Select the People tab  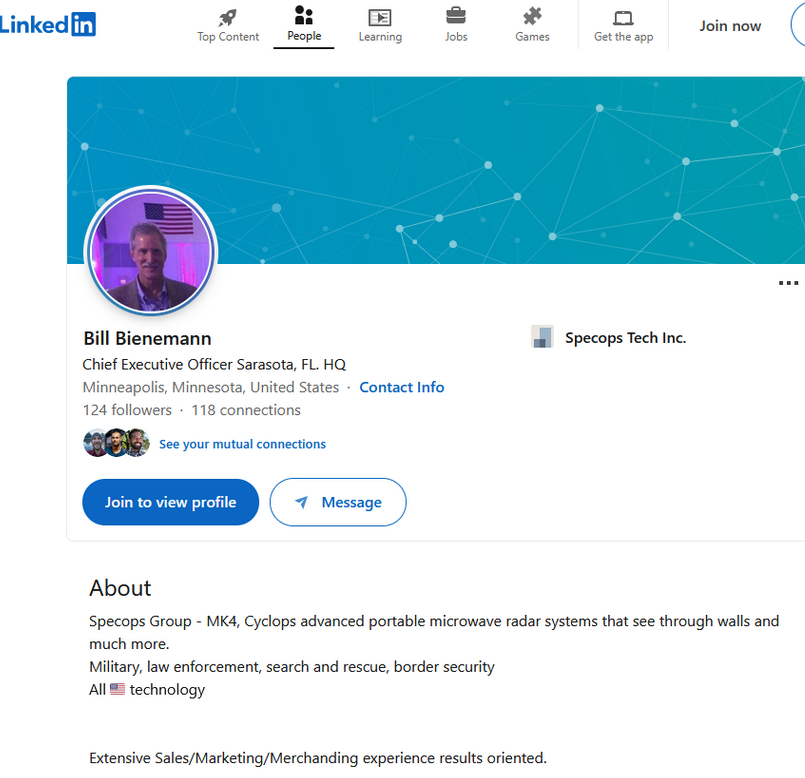(x=304, y=24)
